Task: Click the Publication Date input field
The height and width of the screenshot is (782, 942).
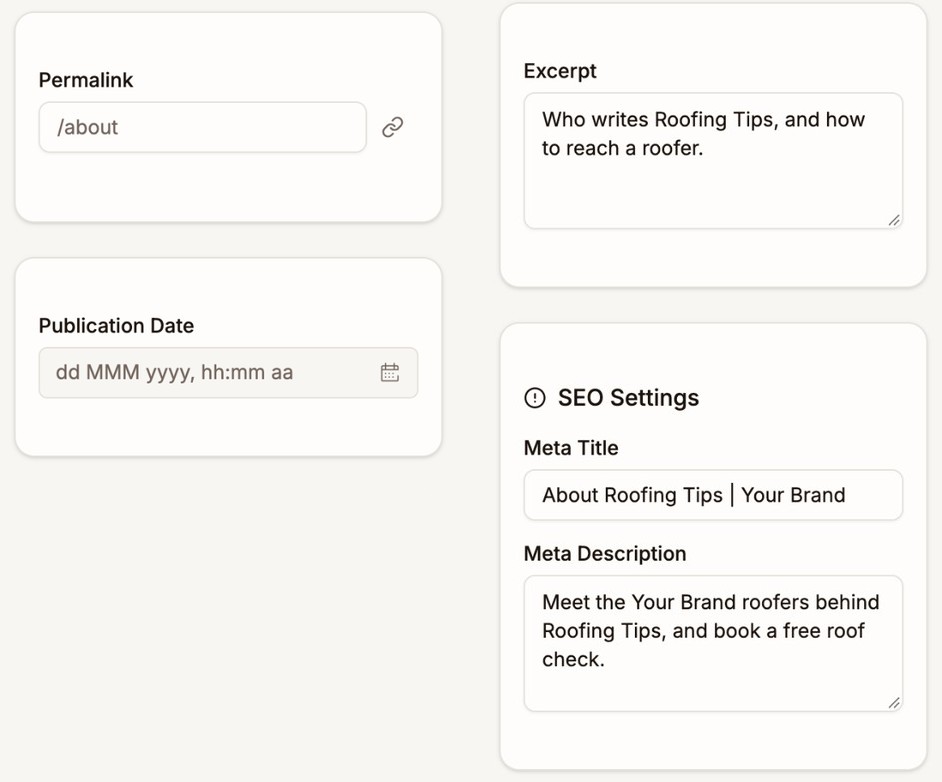Action: pos(228,372)
